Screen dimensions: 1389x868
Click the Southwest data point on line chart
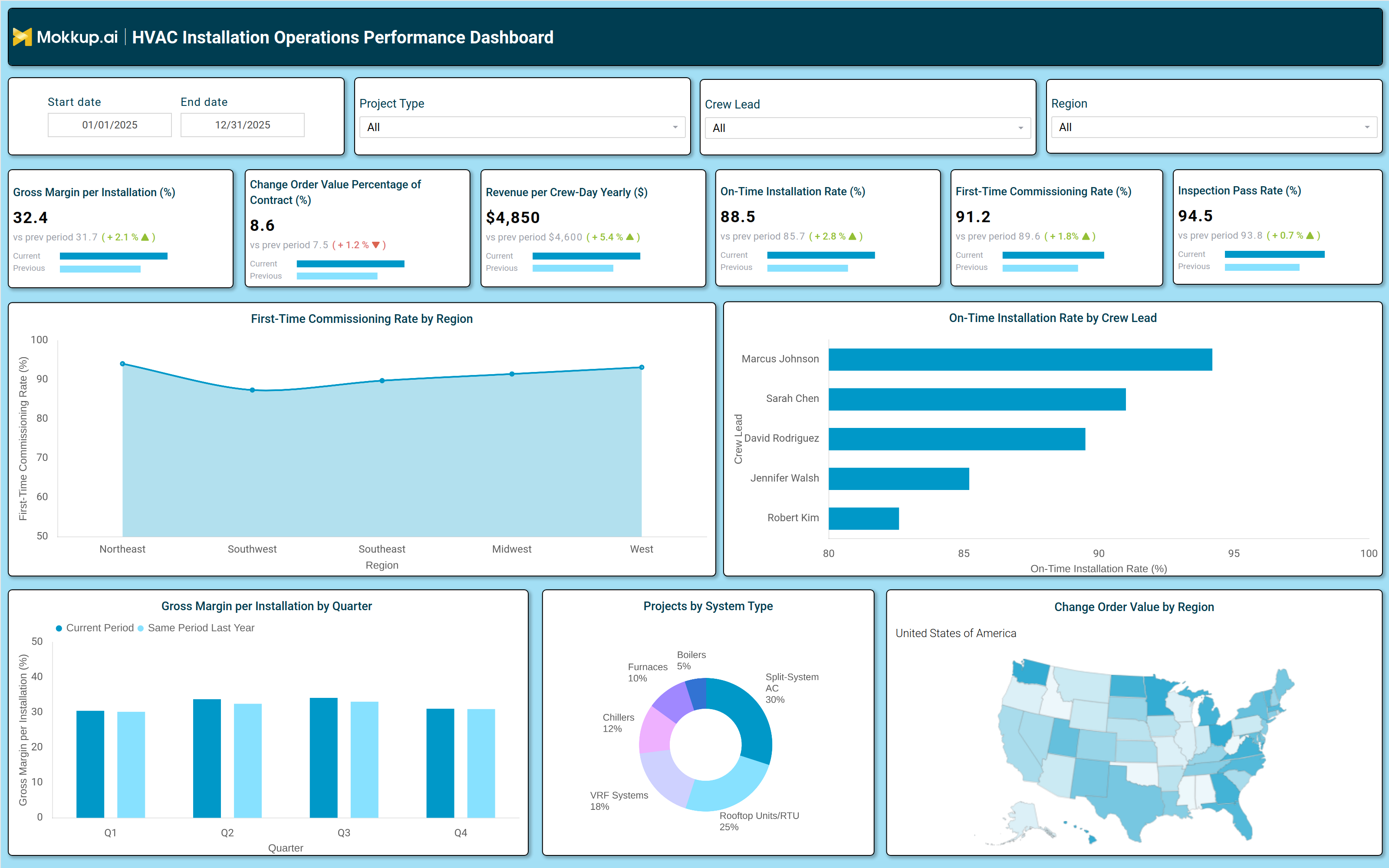[x=252, y=390]
